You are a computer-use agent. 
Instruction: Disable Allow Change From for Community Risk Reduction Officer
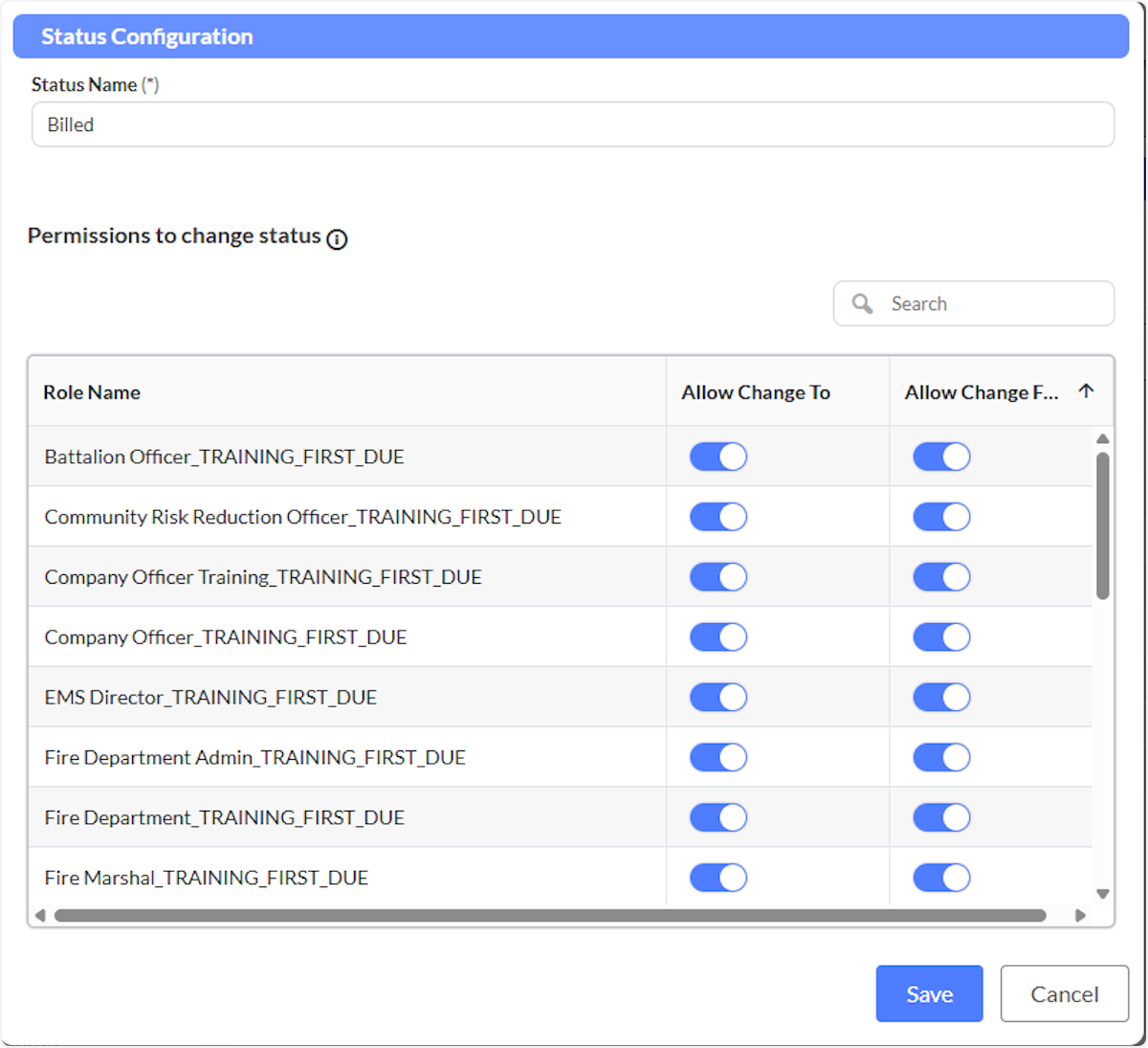tap(941, 517)
